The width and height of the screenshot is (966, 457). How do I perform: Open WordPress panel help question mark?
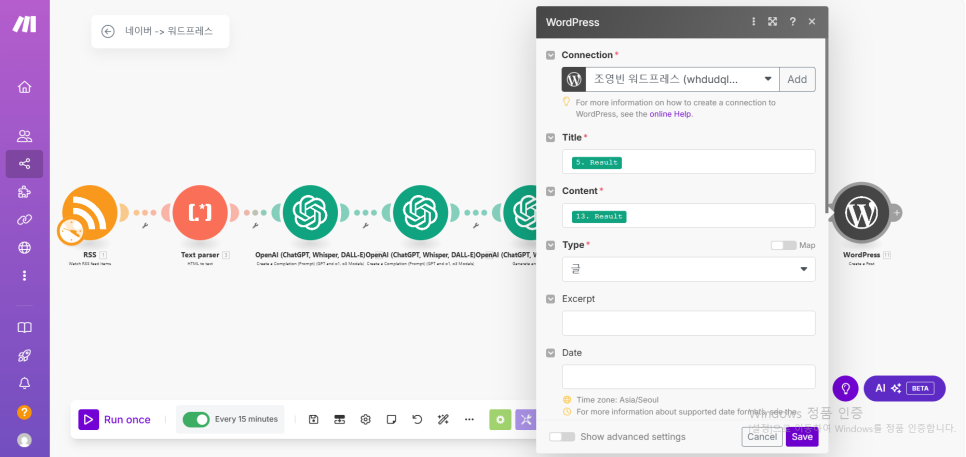click(793, 22)
